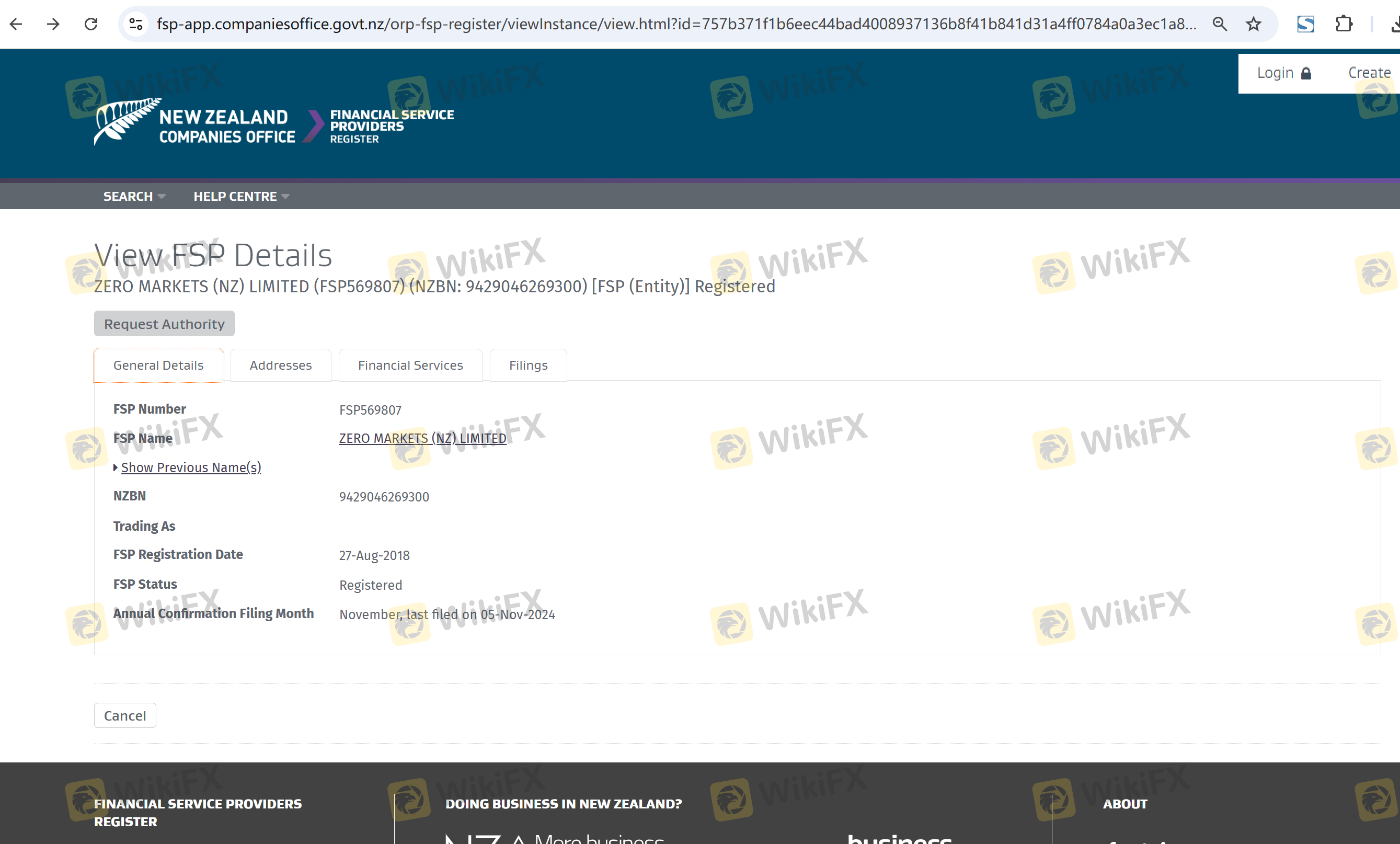Screen dimensions: 1400x844
Task: Click the browser back arrow
Action: (x=17, y=24)
